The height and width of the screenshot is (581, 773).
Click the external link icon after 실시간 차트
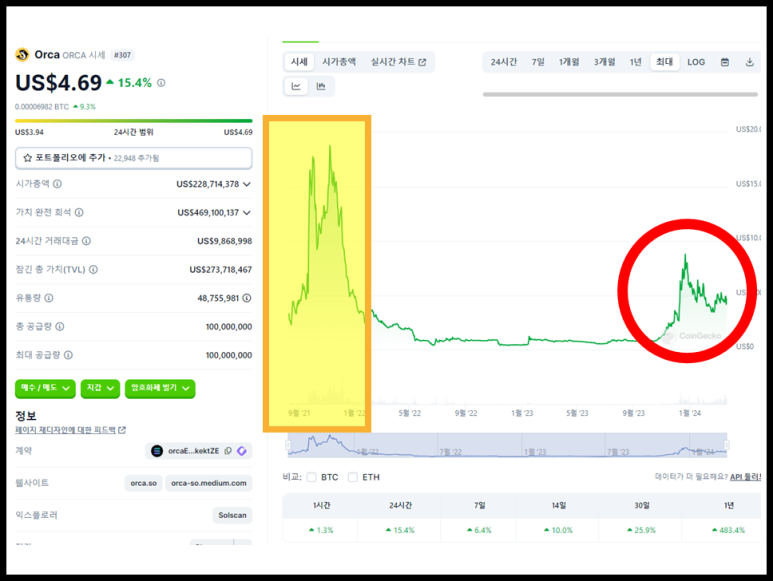(422, 62)
